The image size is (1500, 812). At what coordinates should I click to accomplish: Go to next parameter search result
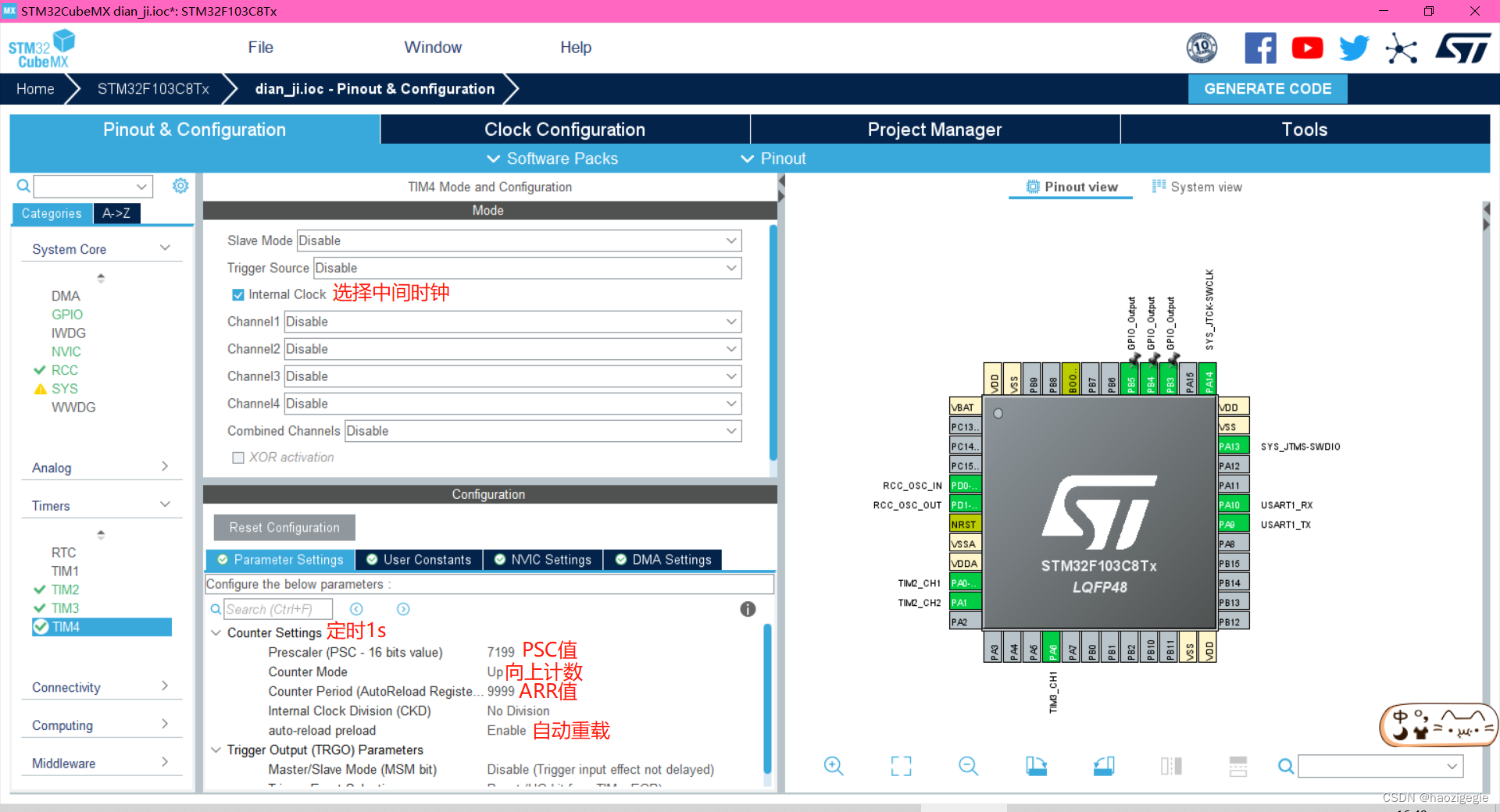(403, 609)
